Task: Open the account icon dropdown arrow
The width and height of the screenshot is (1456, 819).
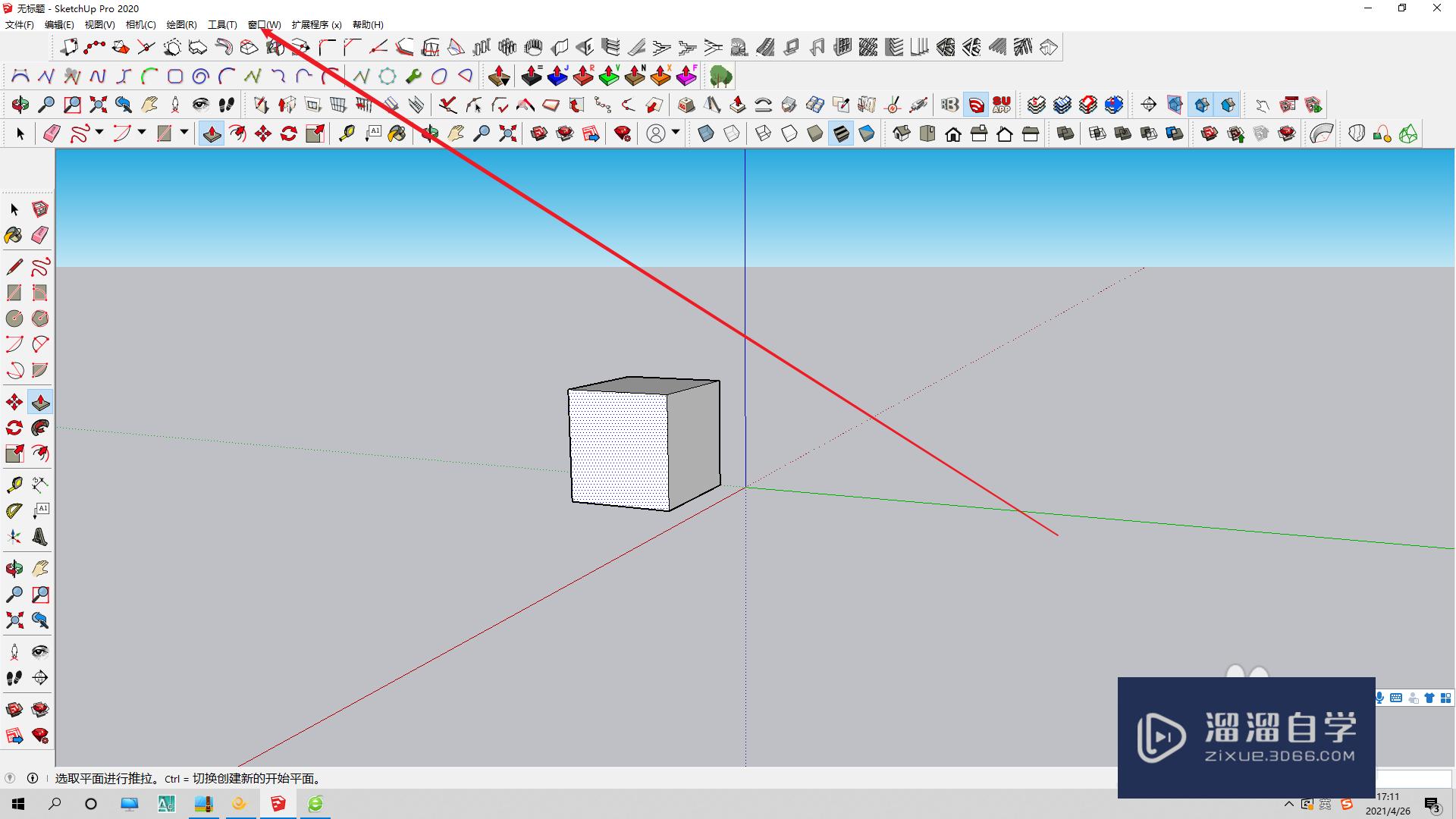Action: pyautogui.click(x=676, y=133)
